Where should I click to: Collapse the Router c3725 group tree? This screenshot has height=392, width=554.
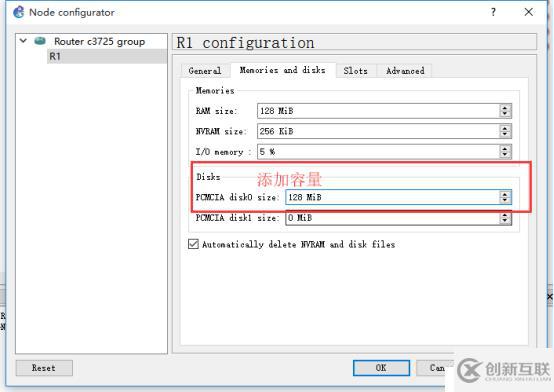click(x=23, y=41)
